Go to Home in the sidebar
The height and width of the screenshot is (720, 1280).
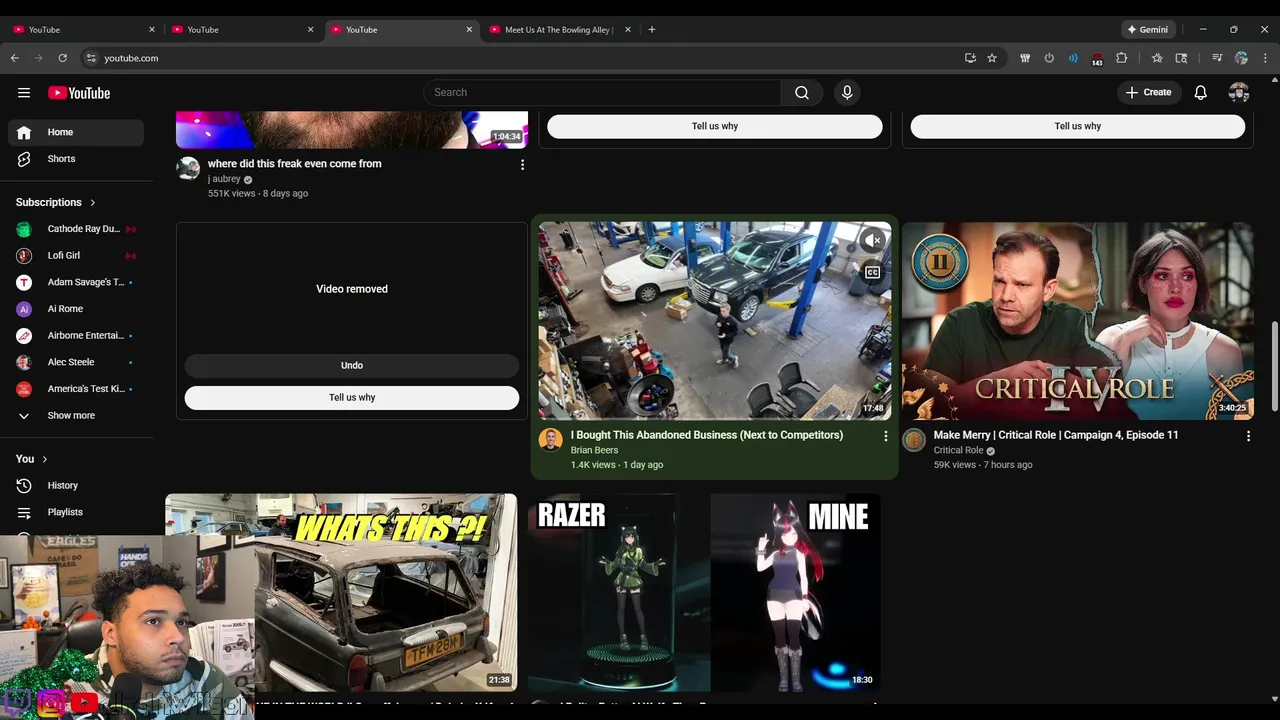[76, 132]
